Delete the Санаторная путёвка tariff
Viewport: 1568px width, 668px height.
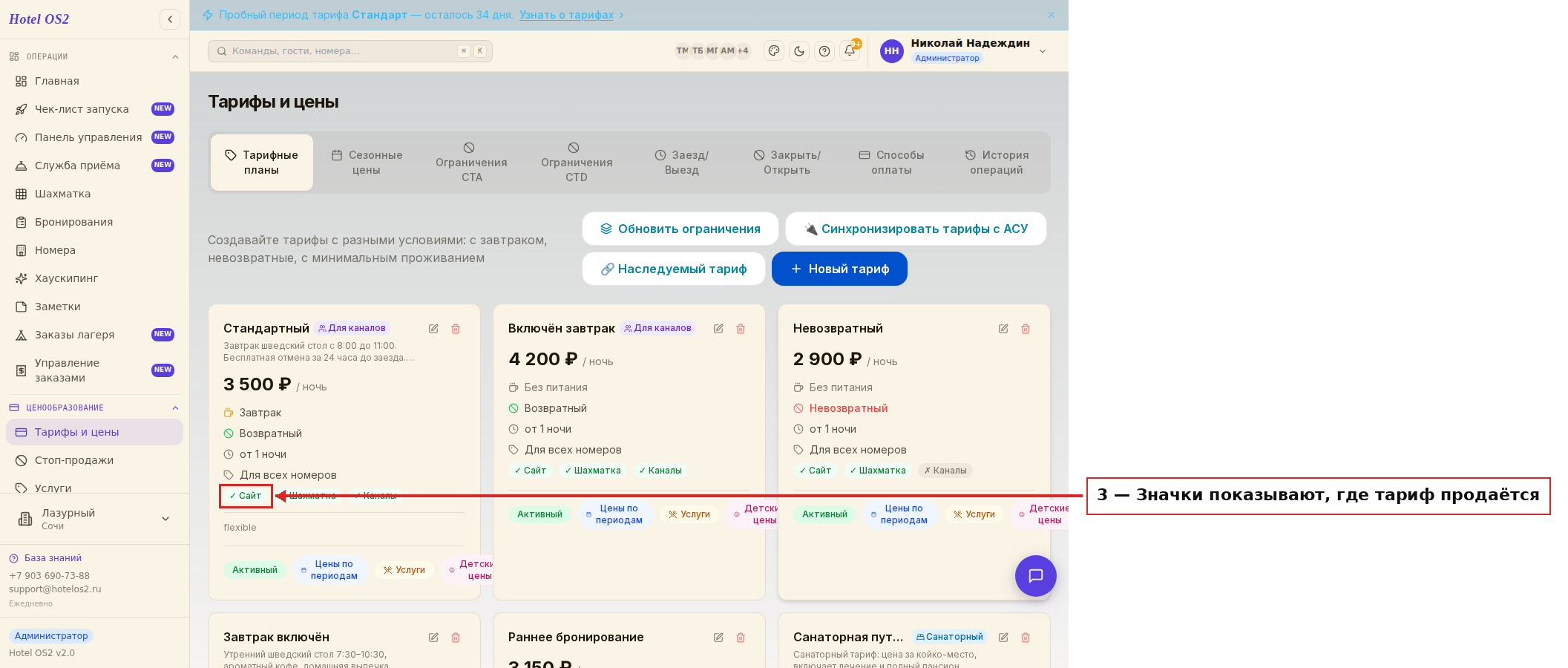(x=1026, y=638)
